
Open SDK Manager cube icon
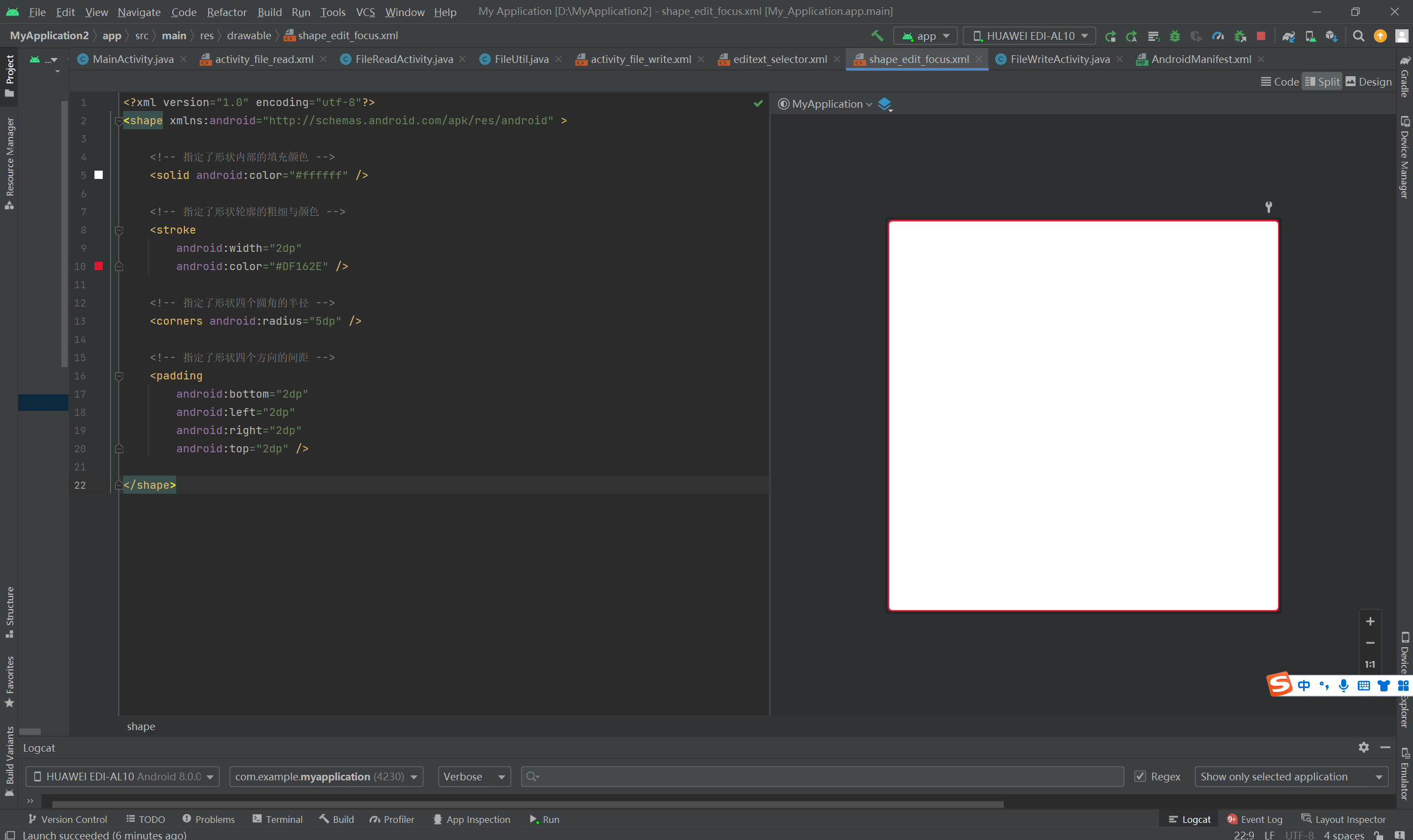pyautogui.click(x=1331, y=36)
